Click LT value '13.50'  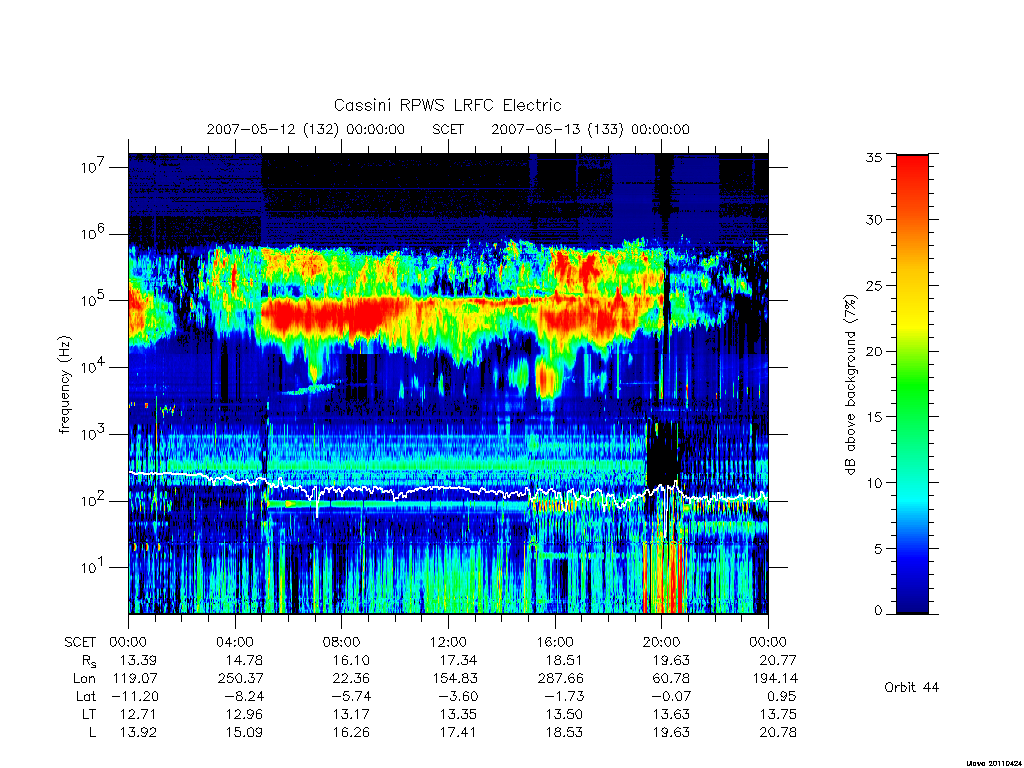coord(564,714)
